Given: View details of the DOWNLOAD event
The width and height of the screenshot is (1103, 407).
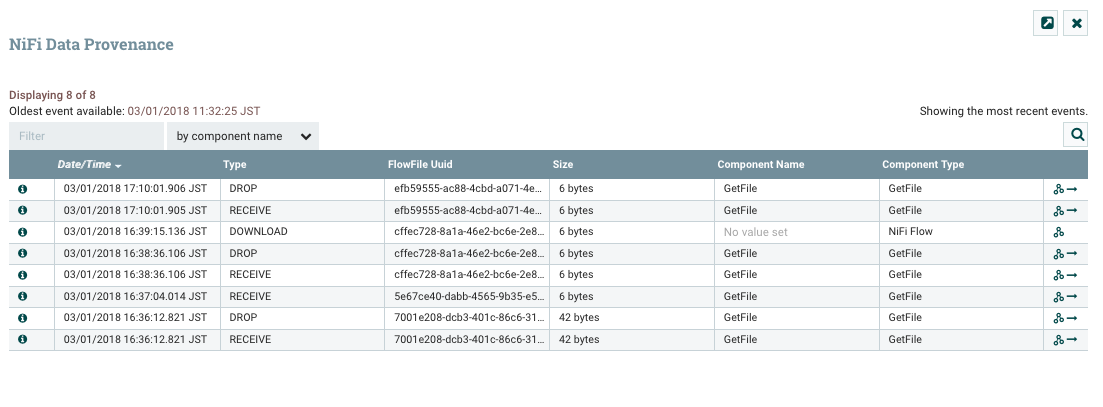Looking at the screenshot, I should click(22, 232).
